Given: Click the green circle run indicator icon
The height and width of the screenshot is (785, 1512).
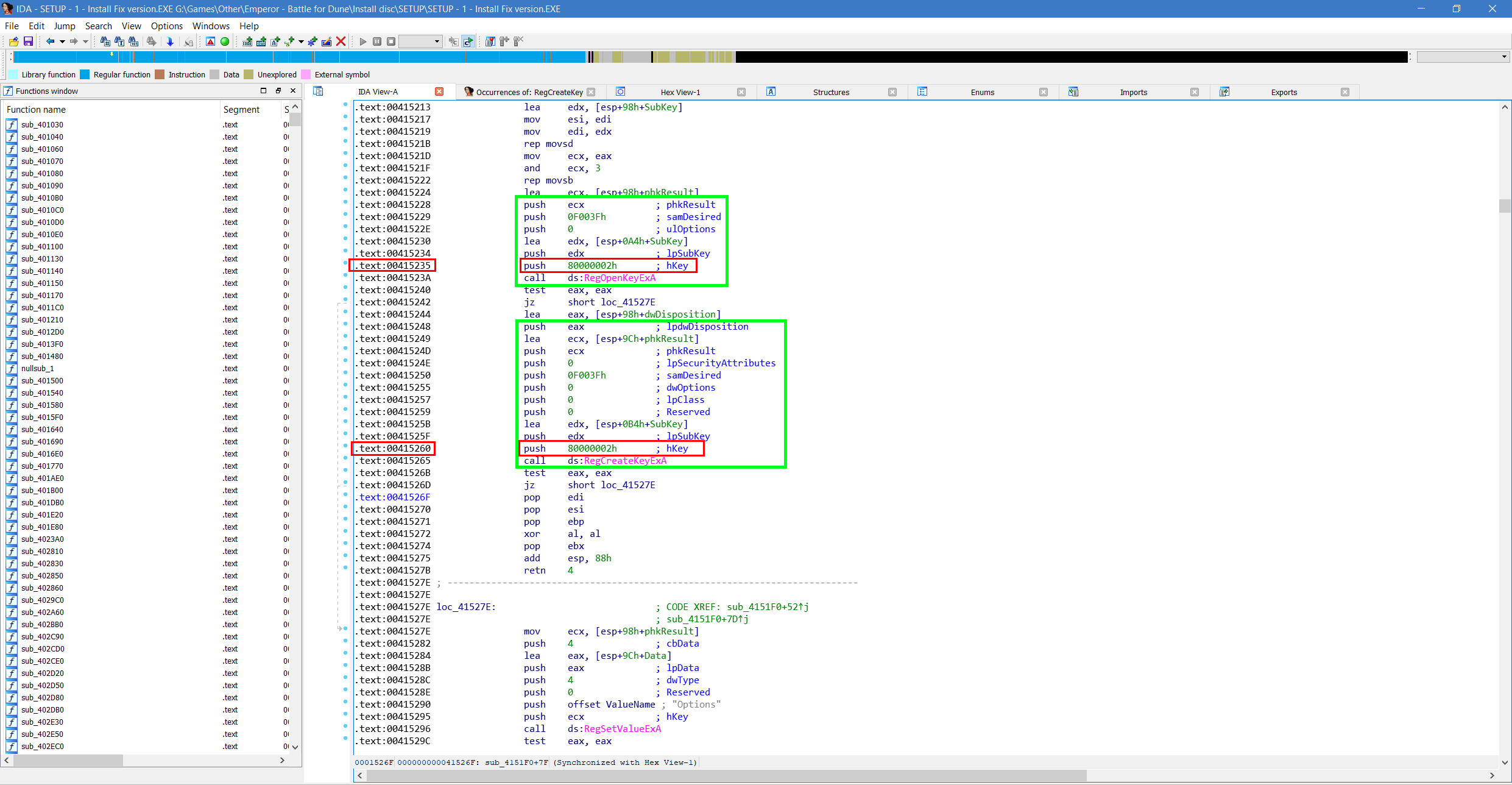Looking at the screenshot, I should coord(225,41).
